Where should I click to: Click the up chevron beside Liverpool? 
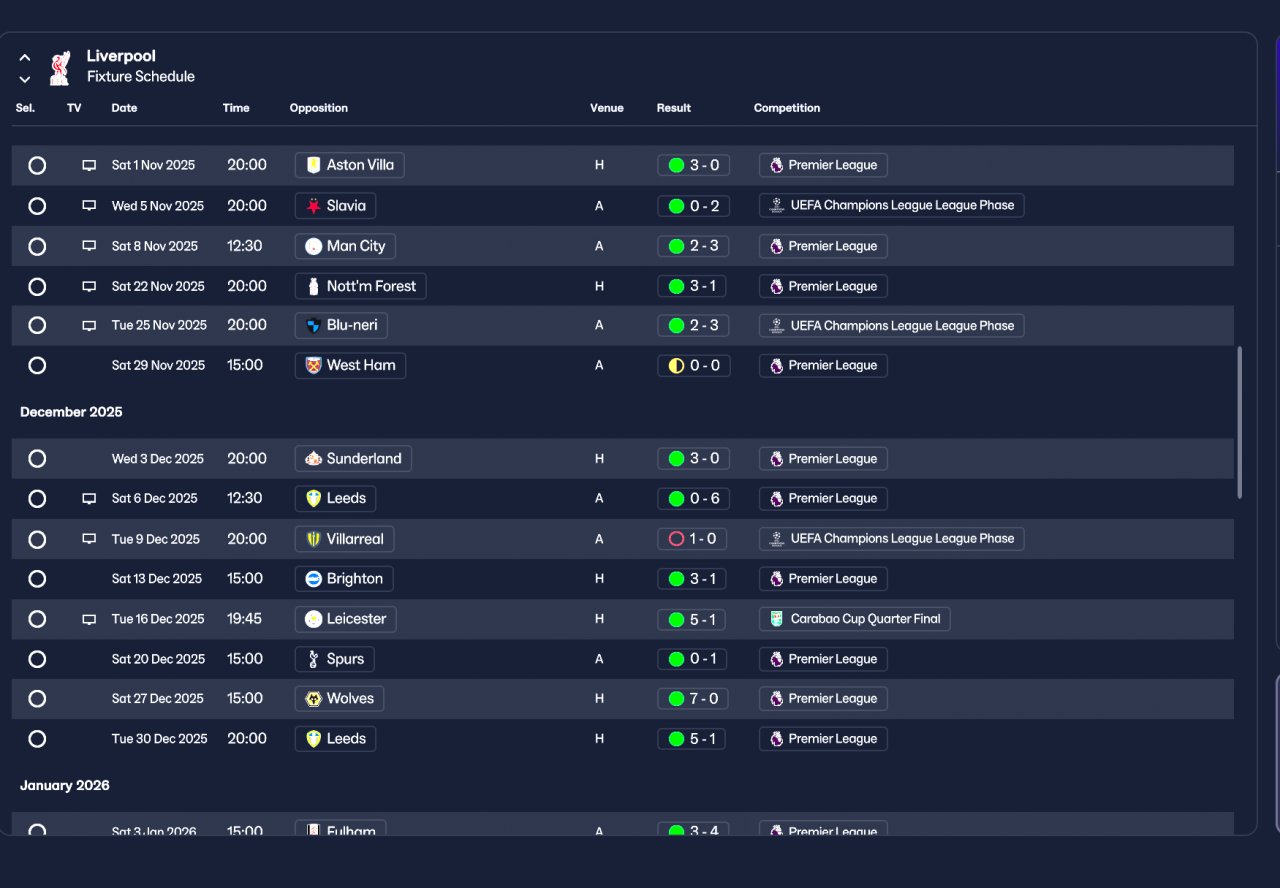[25, 57]
